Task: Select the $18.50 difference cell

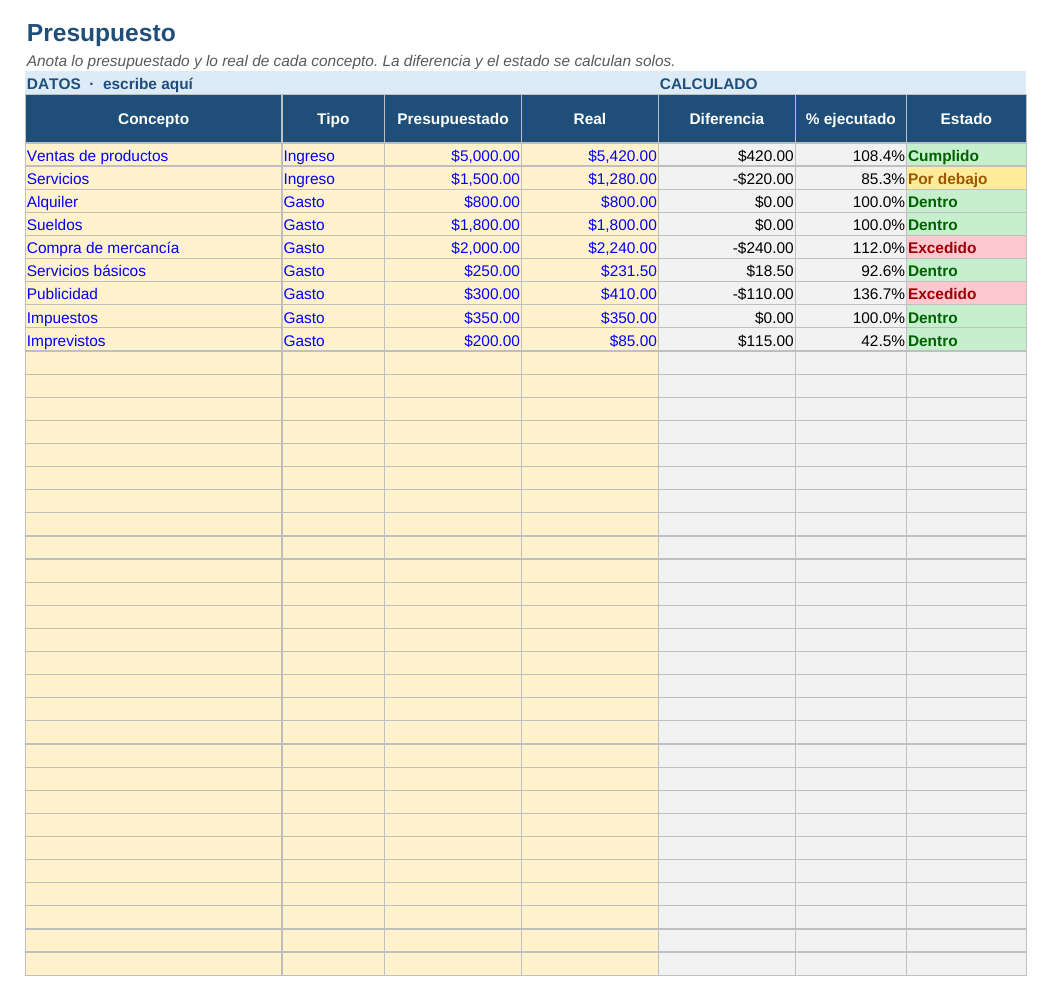Action: pos(727,271)
